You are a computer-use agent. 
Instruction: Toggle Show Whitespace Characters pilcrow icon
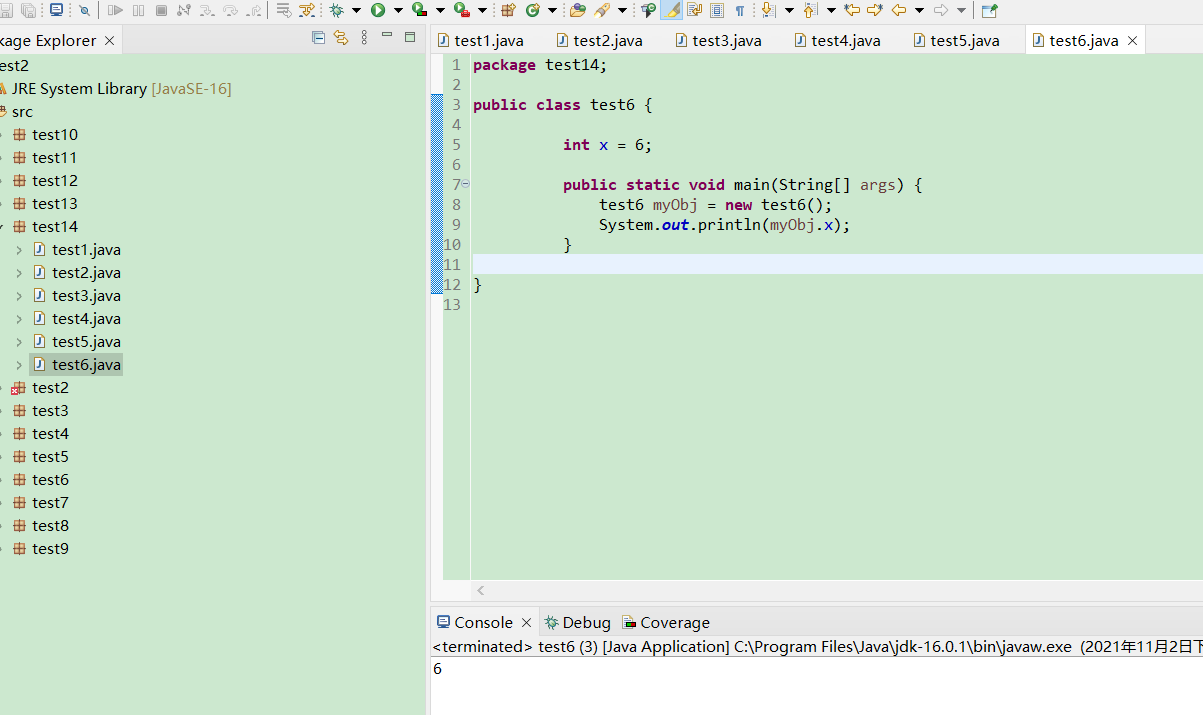(740, 10)
